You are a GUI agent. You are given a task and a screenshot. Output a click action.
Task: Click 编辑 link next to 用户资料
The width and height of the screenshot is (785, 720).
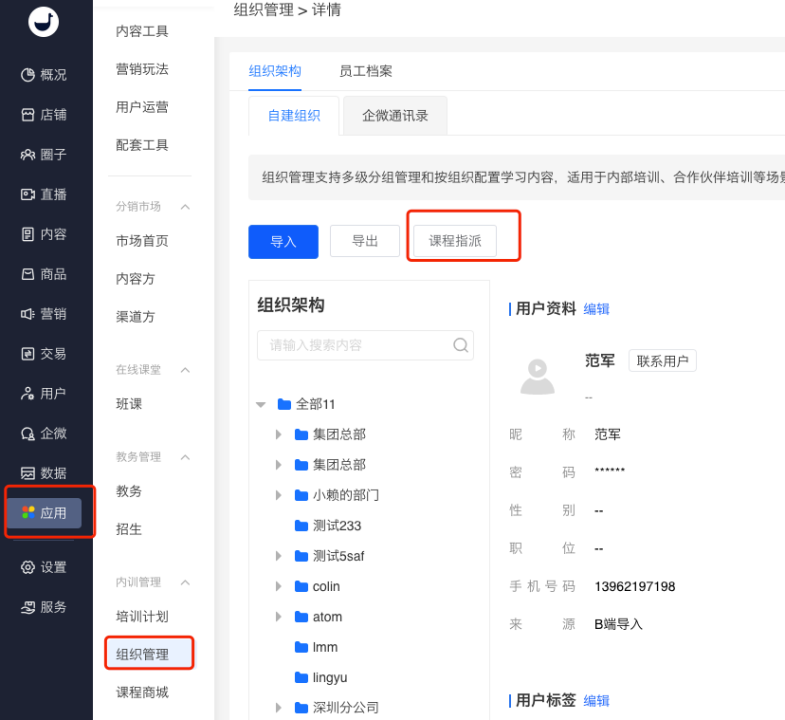pos(596,309)
